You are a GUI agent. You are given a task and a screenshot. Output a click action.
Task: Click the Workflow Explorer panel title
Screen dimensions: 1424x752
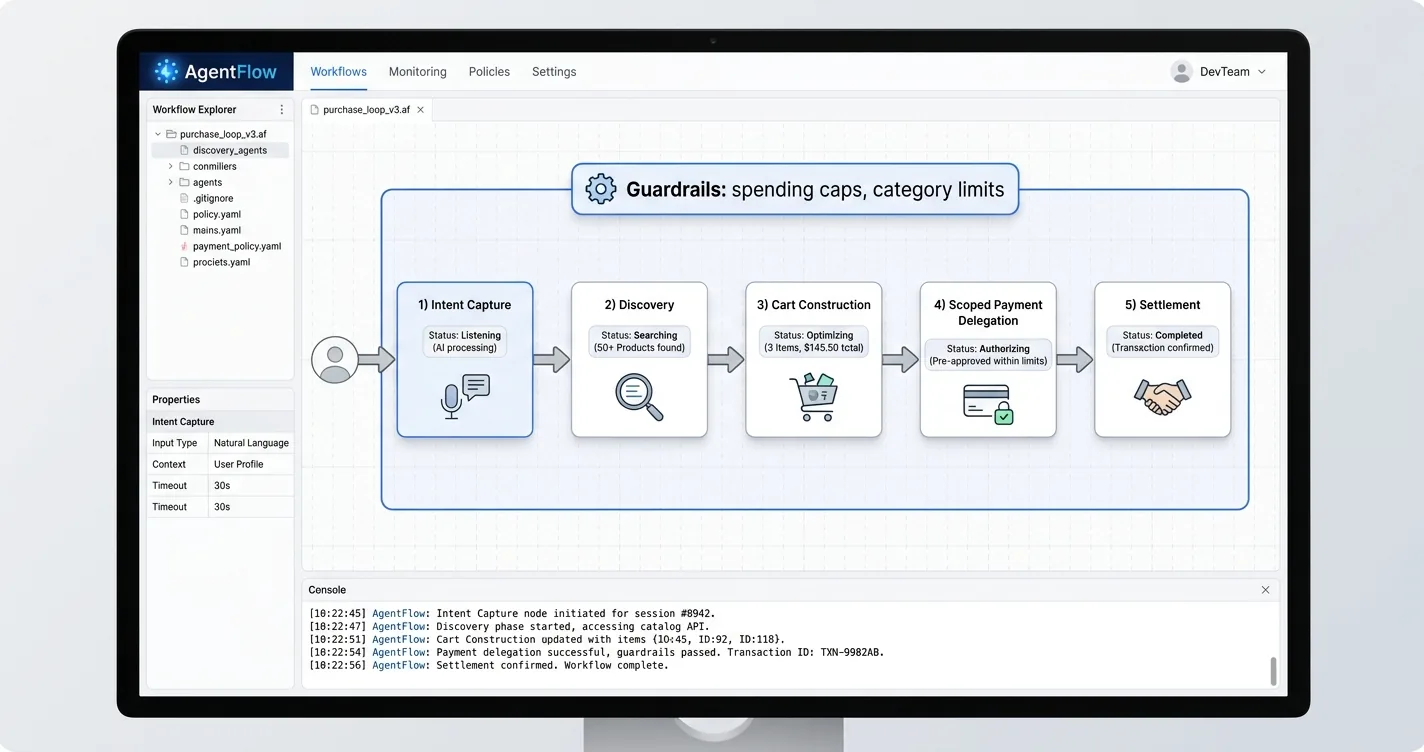194,110
